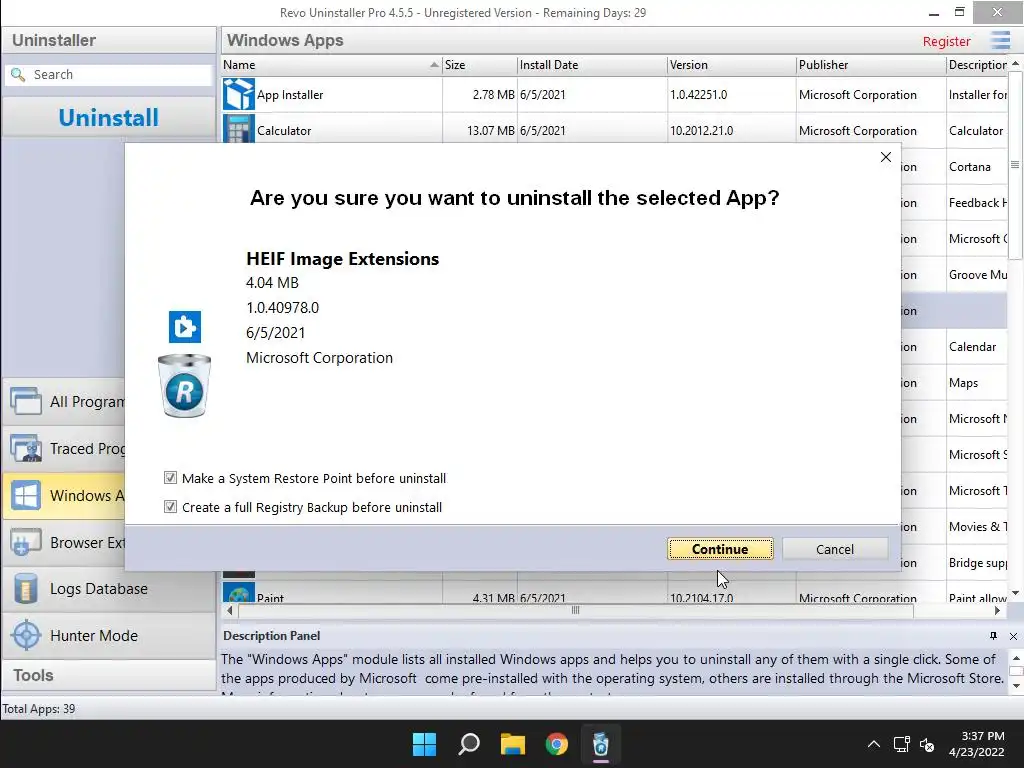Click horizontal scrollbar right arrow
The width and height of the screenshot is (1024, 768).
[997, 611]
